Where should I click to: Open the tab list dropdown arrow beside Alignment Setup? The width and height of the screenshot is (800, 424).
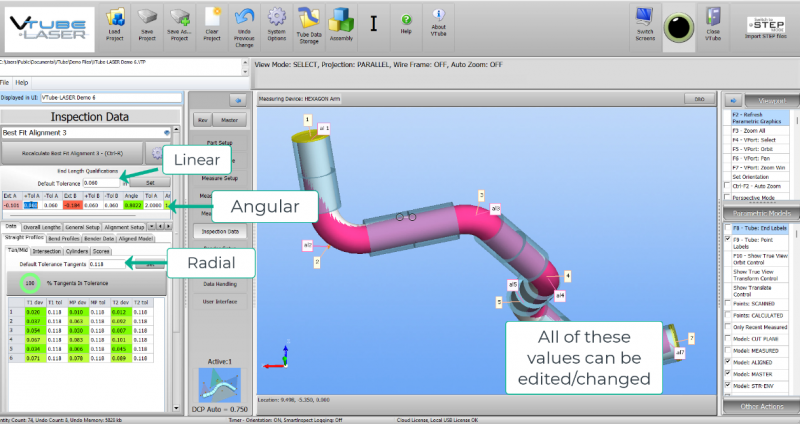pyautogui.click(x=151, y=227)
